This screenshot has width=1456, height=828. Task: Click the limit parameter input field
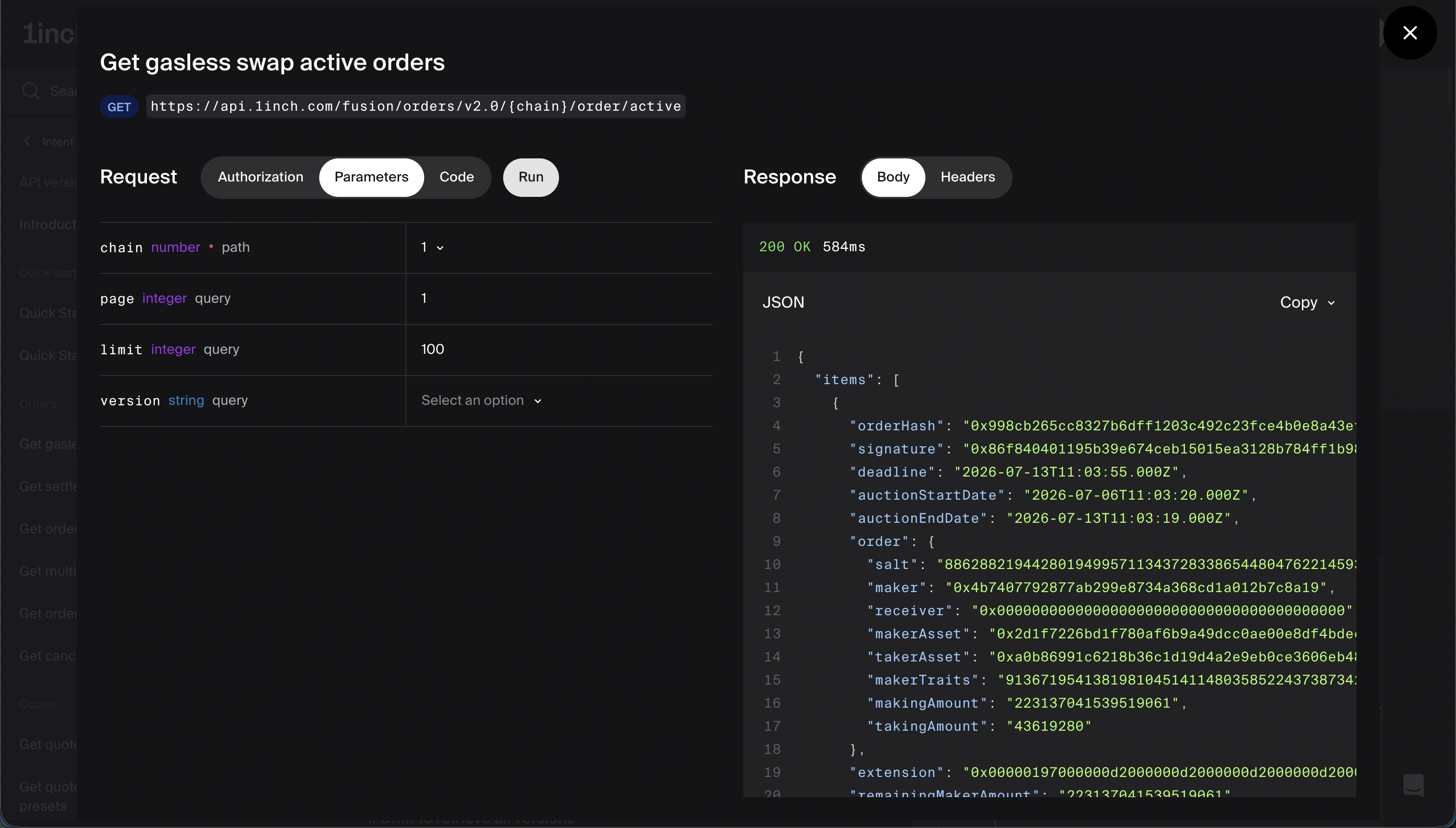pyautogui.click(x=559, y=350)
